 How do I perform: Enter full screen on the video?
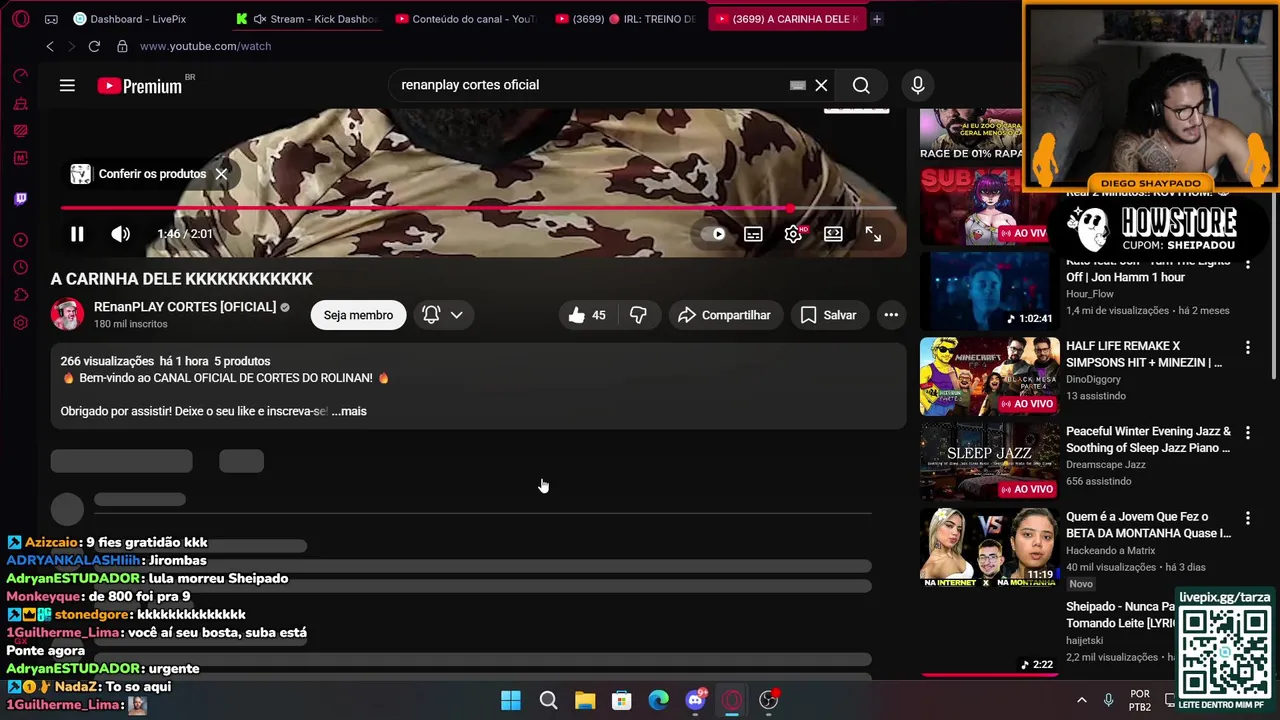click(873, 234)
